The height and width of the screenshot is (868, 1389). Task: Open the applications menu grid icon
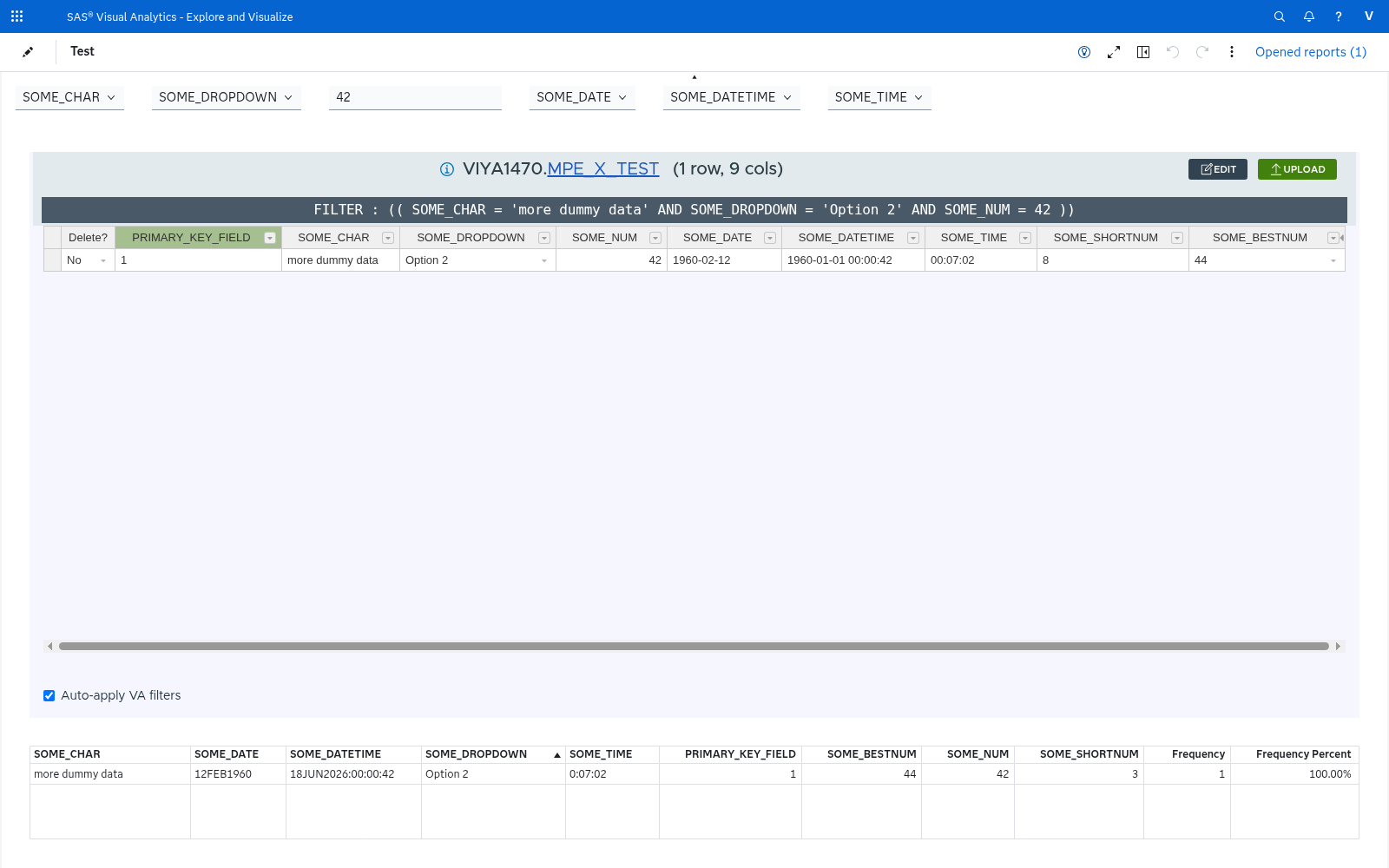click(x=16, y=16)
